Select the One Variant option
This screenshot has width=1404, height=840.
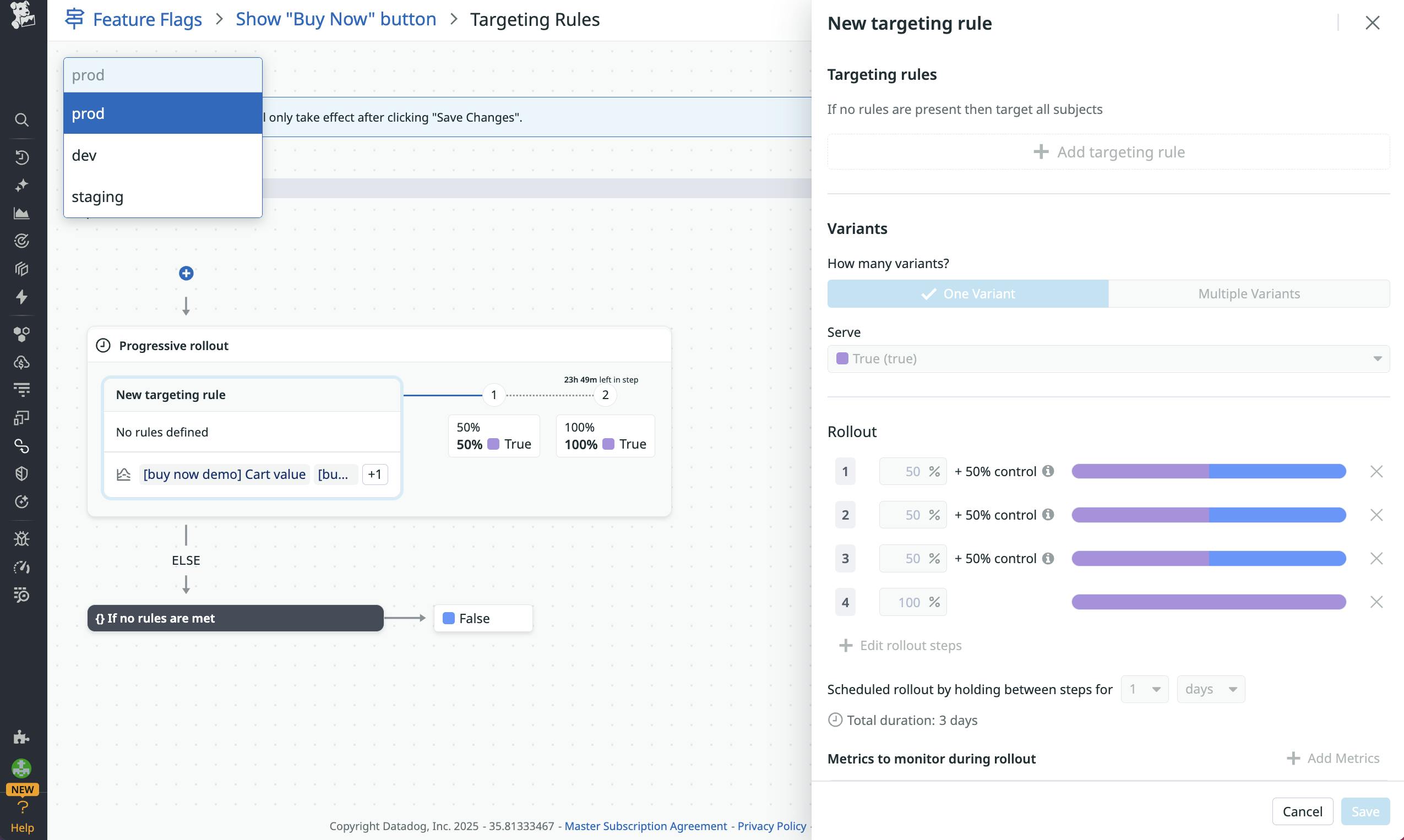point(967,294)
